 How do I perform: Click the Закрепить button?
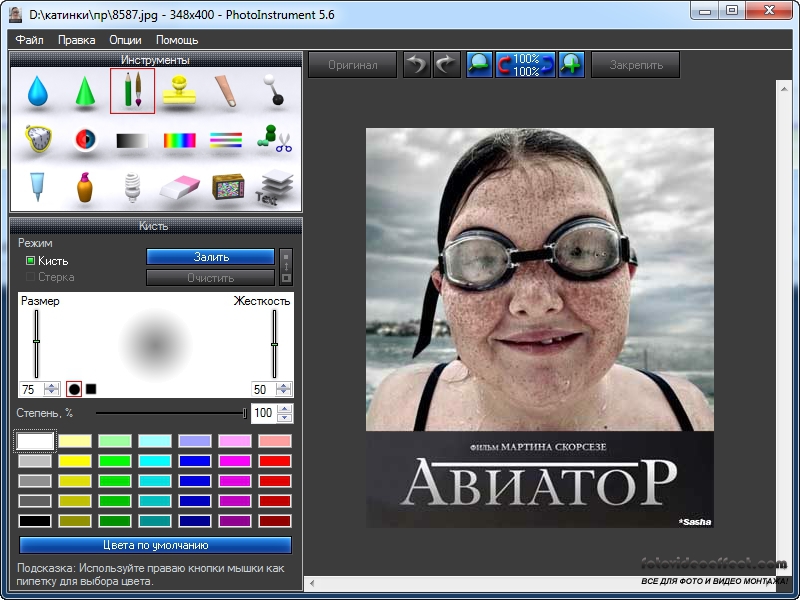[x=636, y=65]
